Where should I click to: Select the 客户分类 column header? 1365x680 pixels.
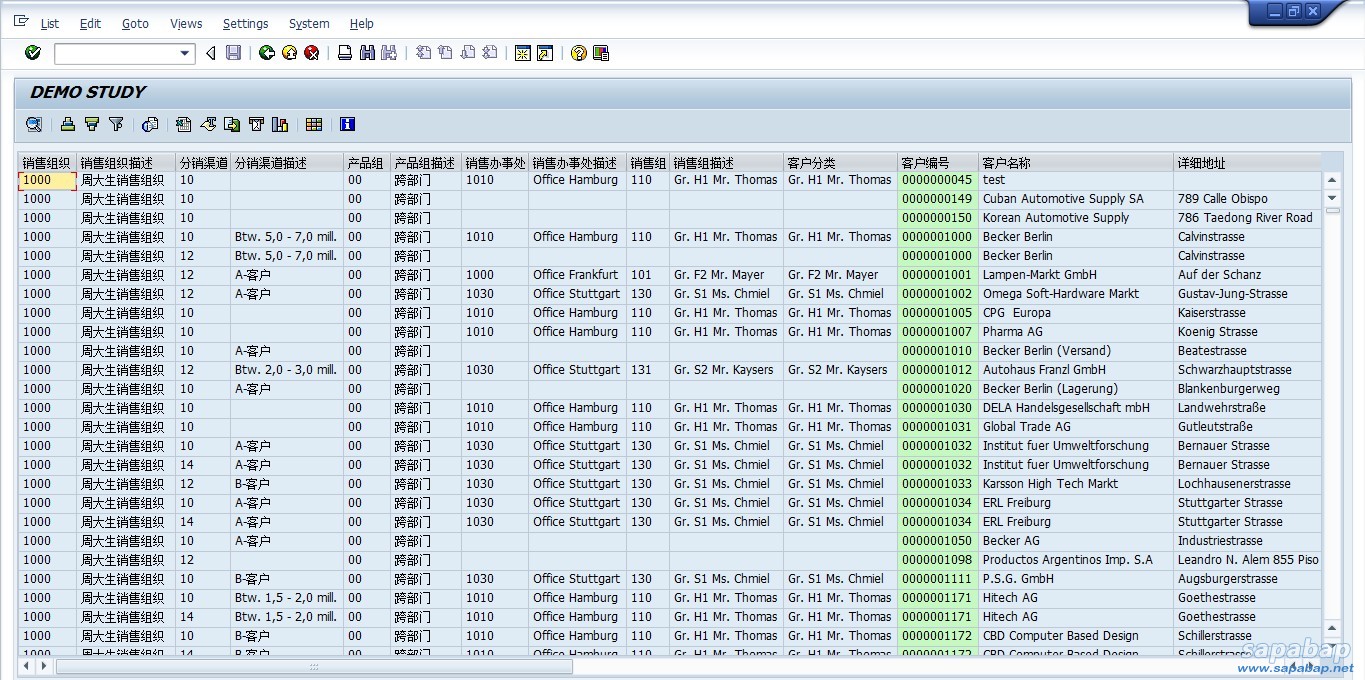tap(840, 163)
